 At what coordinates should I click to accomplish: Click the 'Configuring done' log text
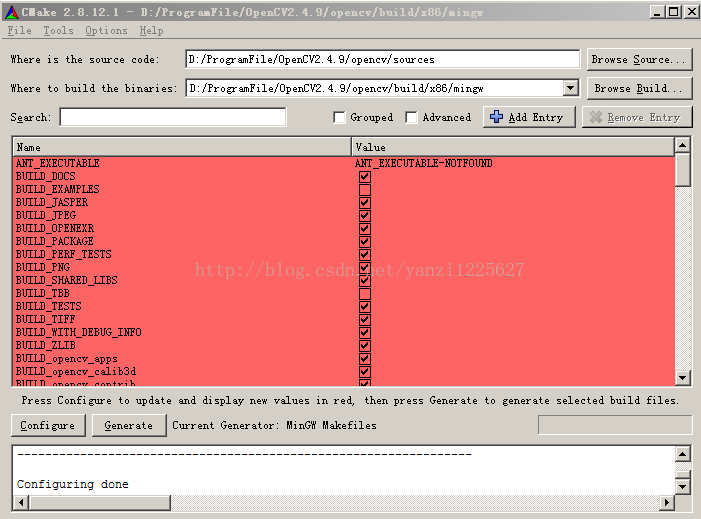tap(72, 484)
